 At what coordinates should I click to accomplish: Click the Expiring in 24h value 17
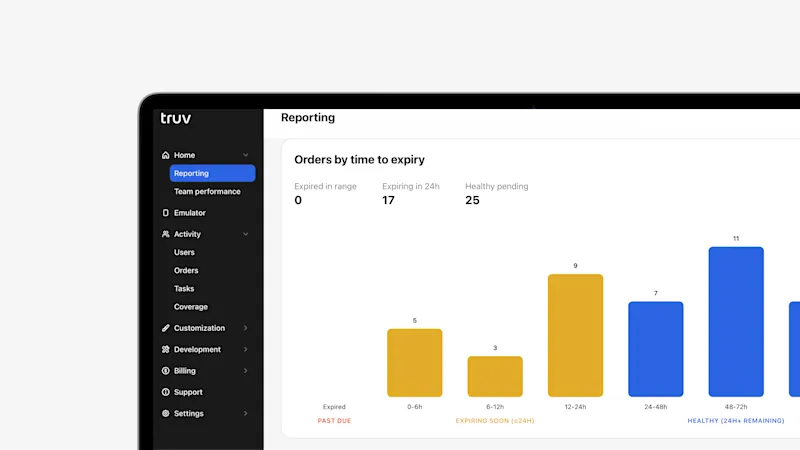click(x=388, y=201)
